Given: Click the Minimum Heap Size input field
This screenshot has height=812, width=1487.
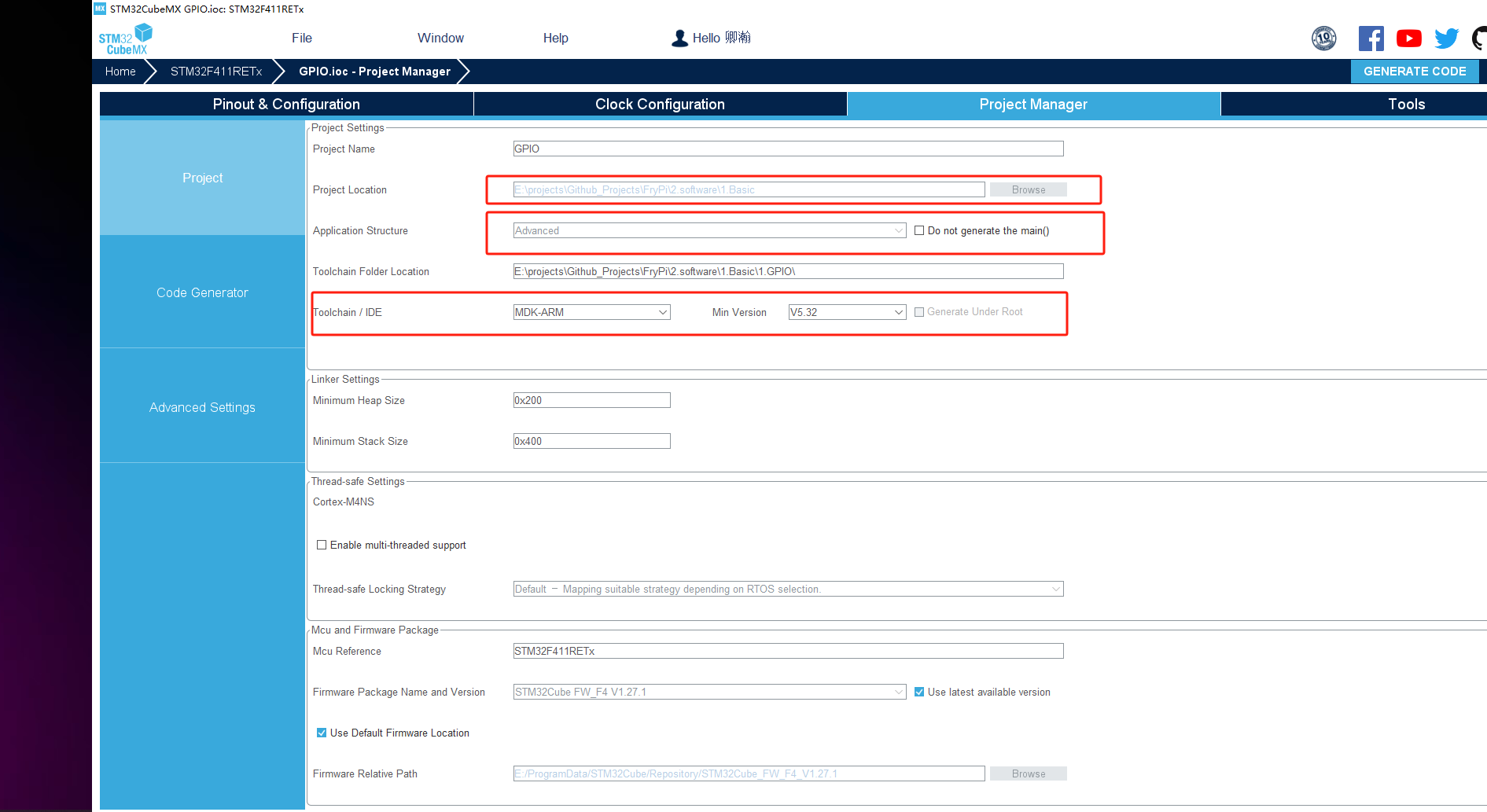Looking at the screenshot, I should [591, 400].
